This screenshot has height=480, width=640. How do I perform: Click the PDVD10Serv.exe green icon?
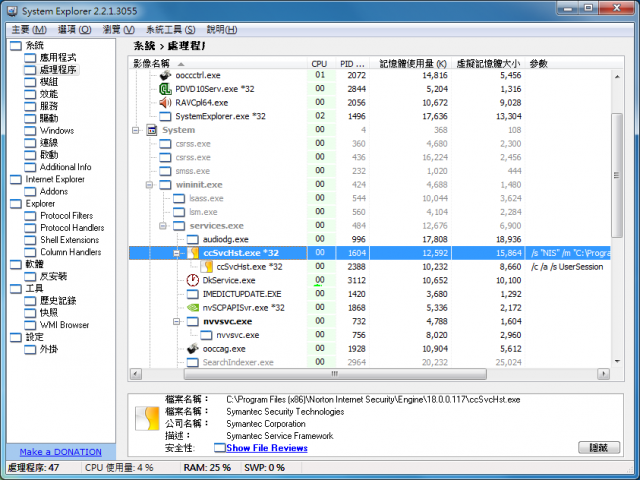pos(165,89)
